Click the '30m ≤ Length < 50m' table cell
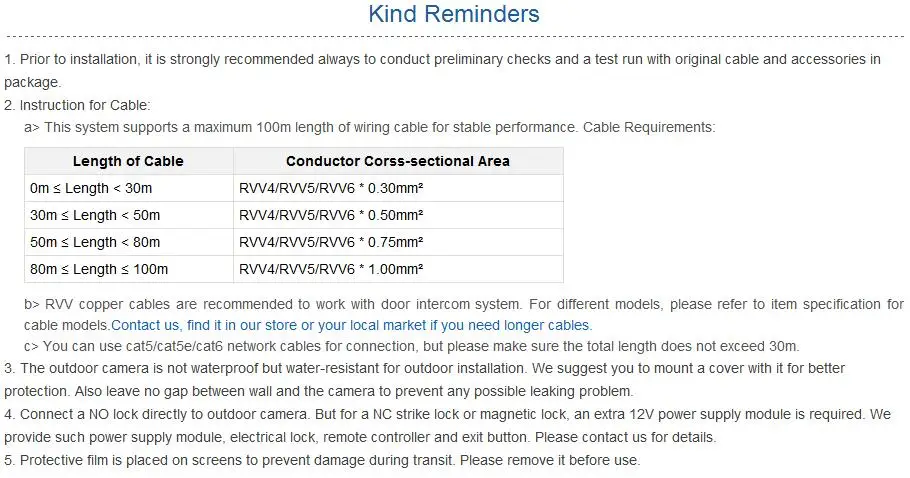 pos(128,215)
